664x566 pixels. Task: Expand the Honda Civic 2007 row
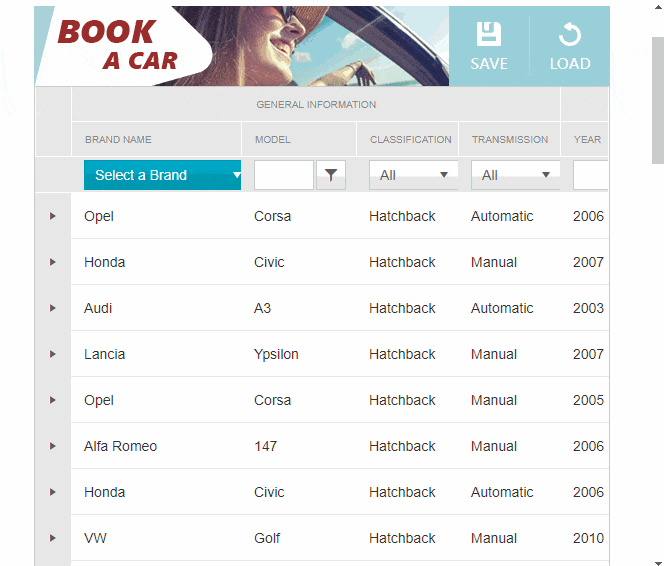coord(53,262)
